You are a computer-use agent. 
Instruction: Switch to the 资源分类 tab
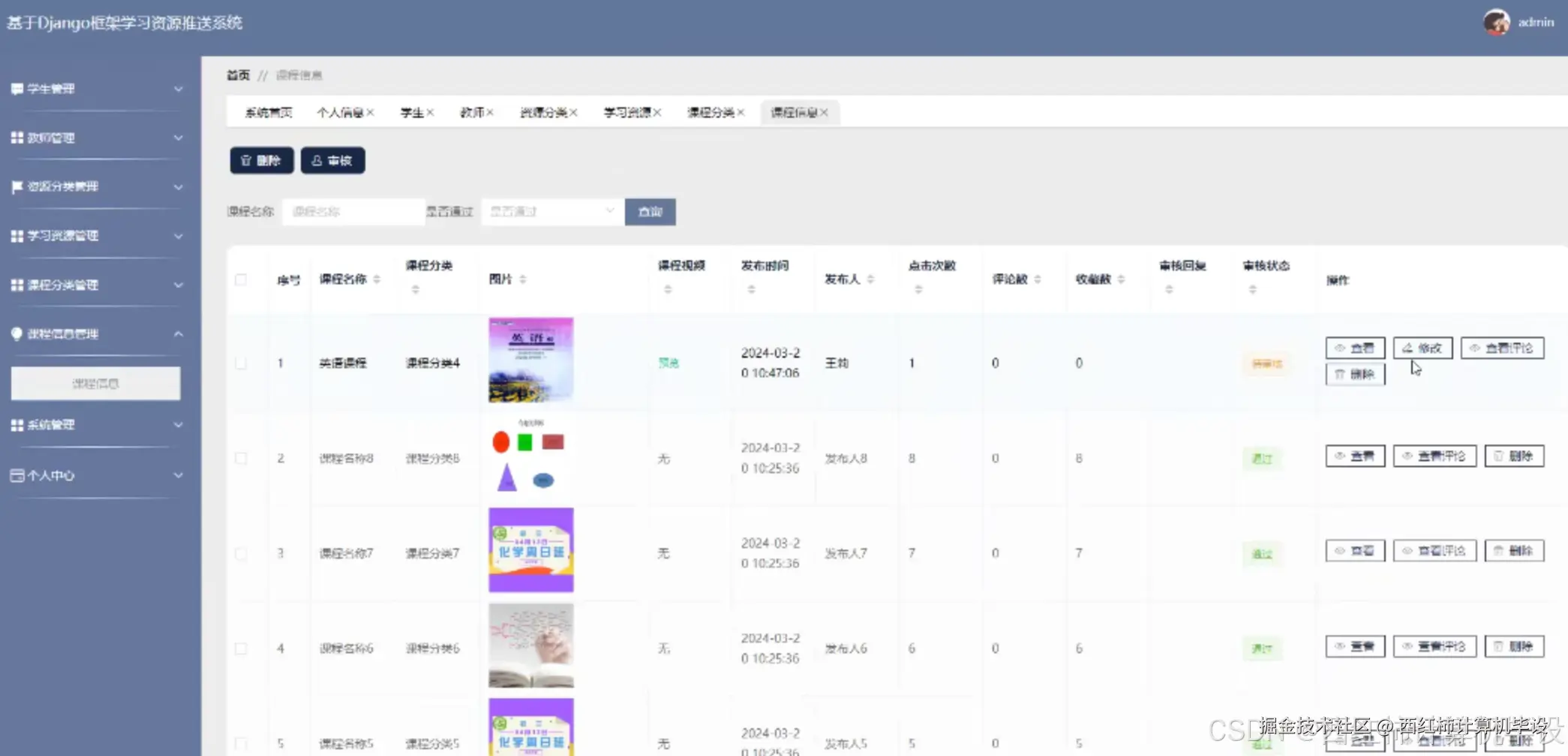point(543,112)
